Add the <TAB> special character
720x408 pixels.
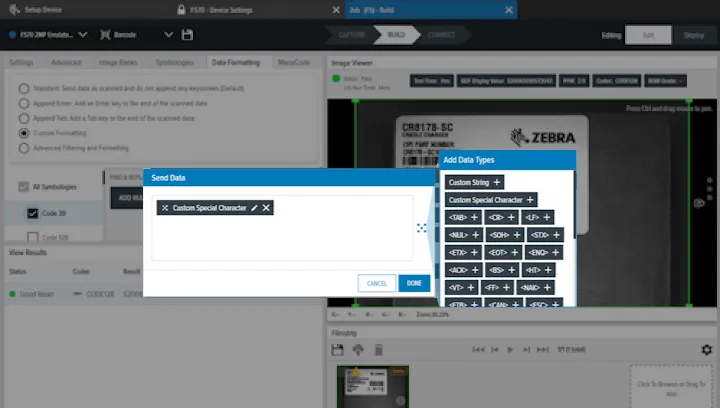pos(474,217)
